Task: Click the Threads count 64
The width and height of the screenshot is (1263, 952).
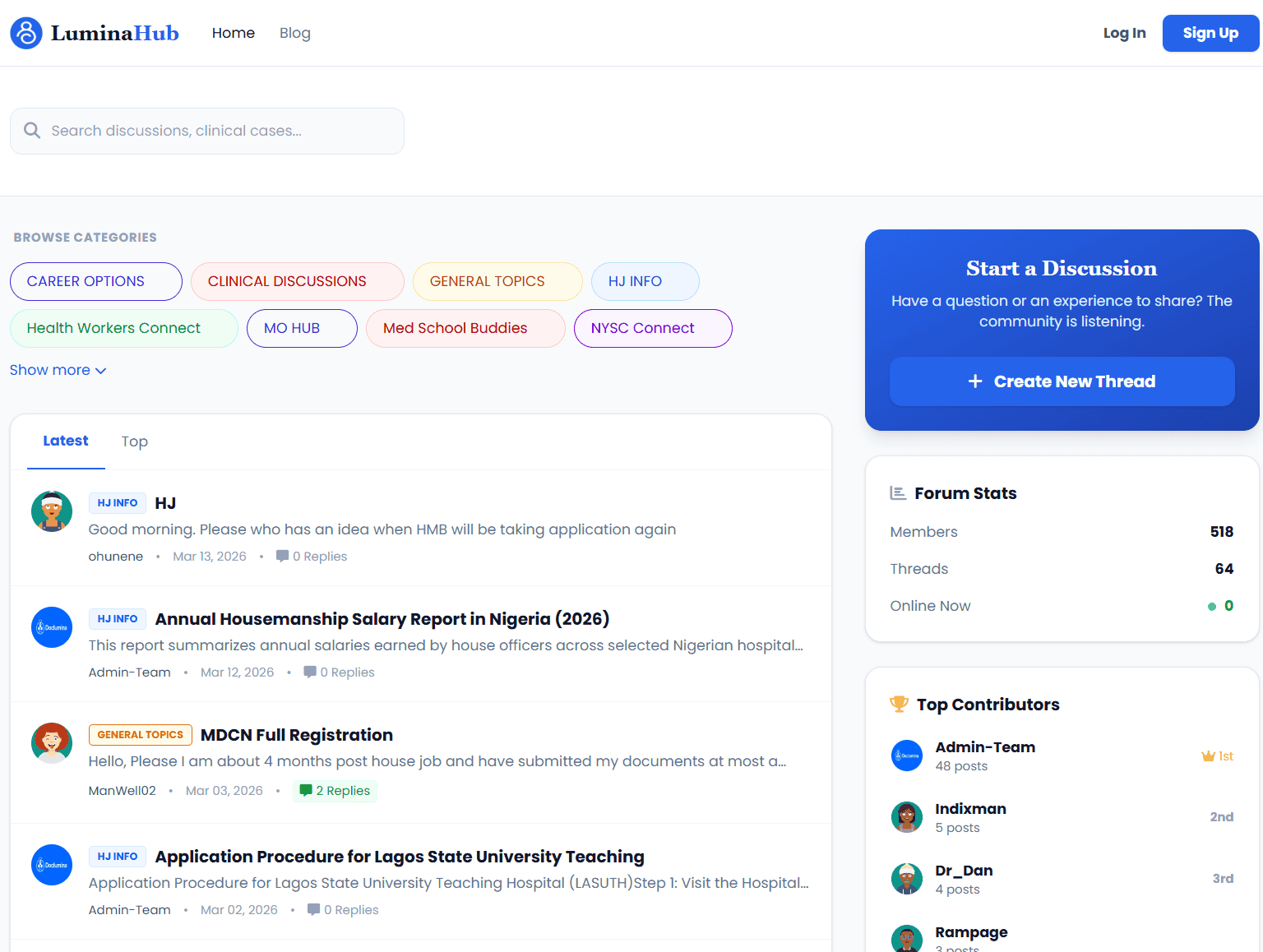Action: (1224, 569)
